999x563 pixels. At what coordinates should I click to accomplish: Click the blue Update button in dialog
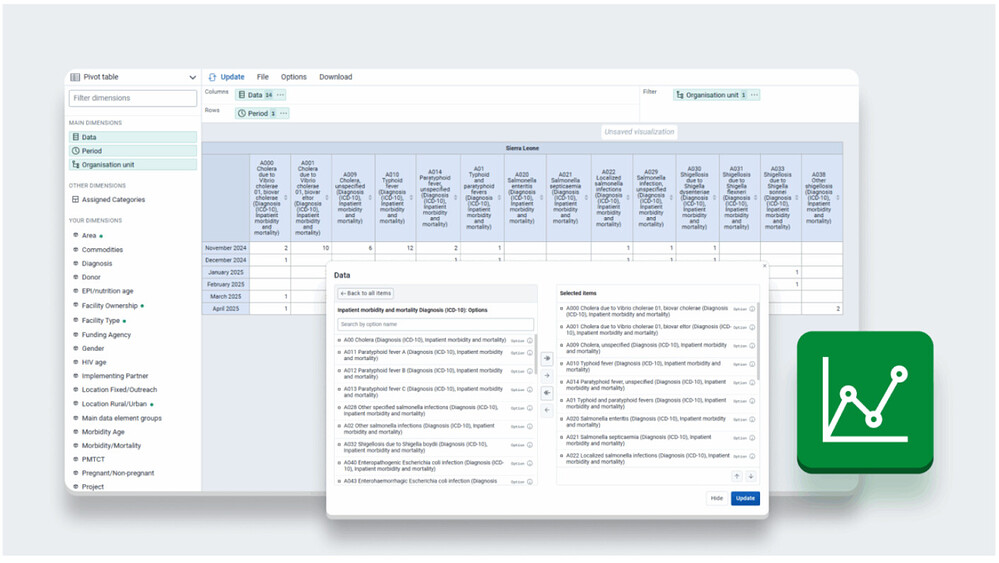click(x=744, y=498)
